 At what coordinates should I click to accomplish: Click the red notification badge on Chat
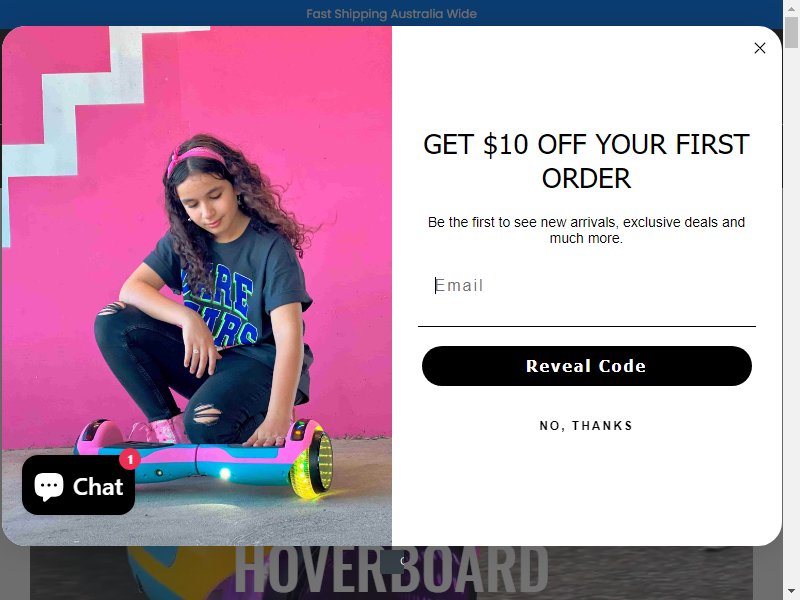coord(130,460)
